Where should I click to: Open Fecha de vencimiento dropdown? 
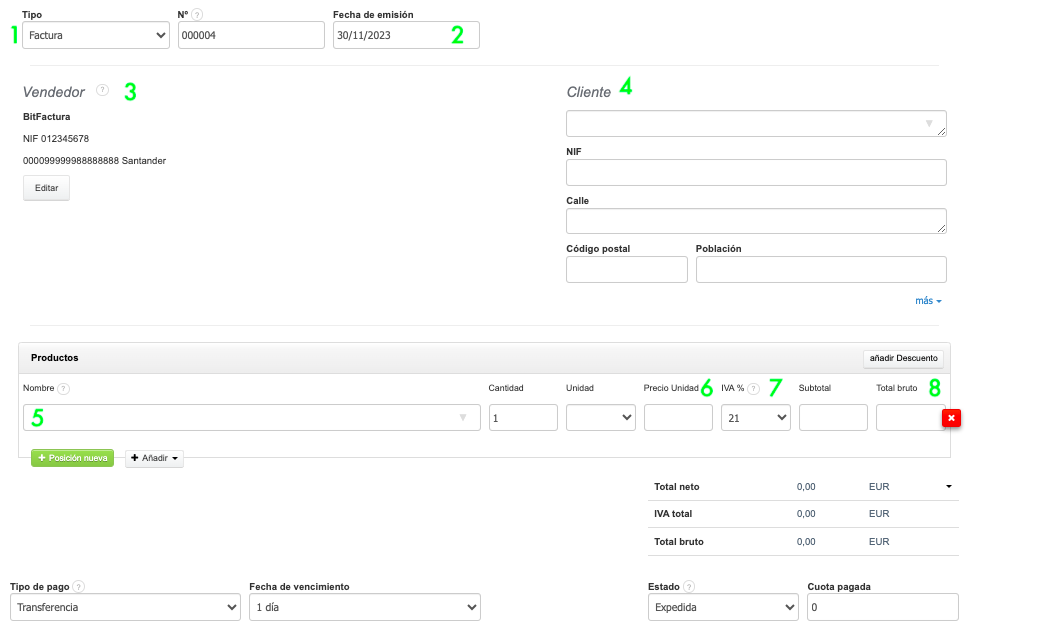point(364,607)
